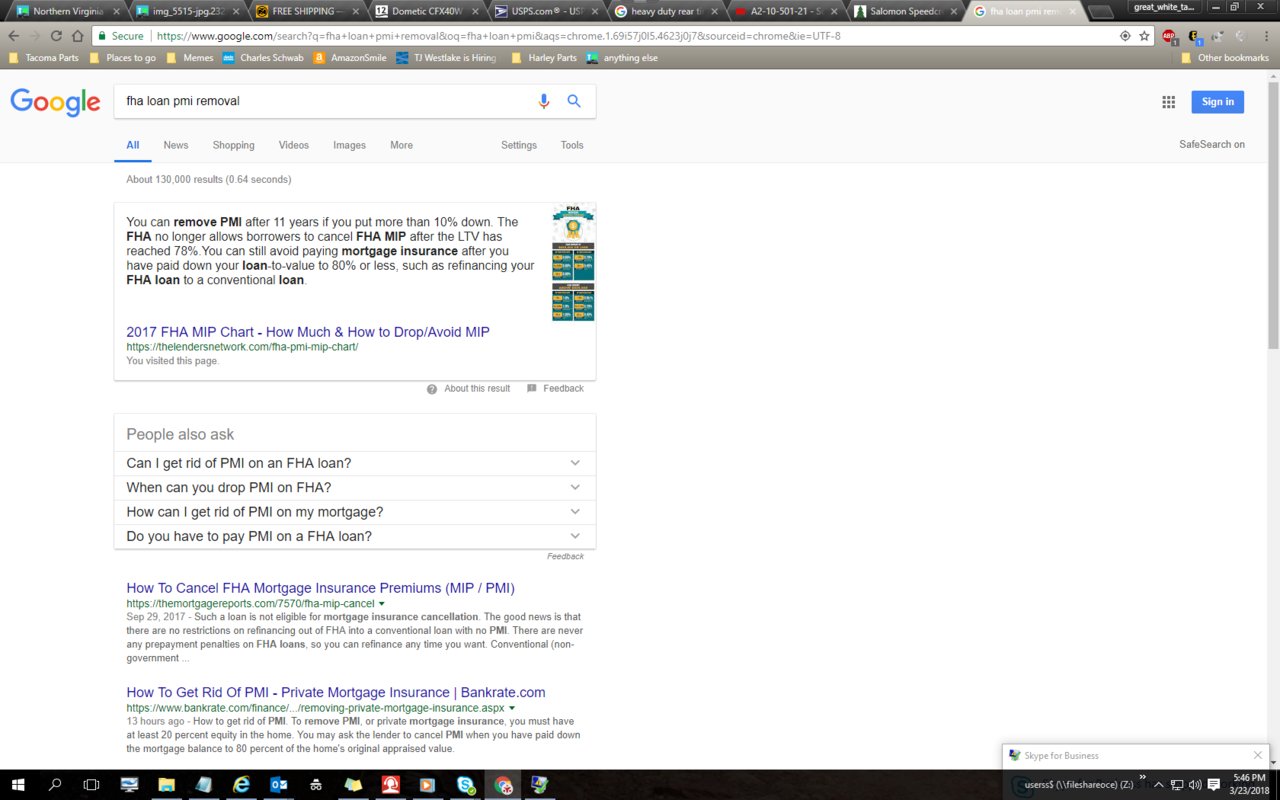The width and height of the screenshot is (1280, 800).
Task: Switch to the News results tab
Action: (x=176, y=145)
